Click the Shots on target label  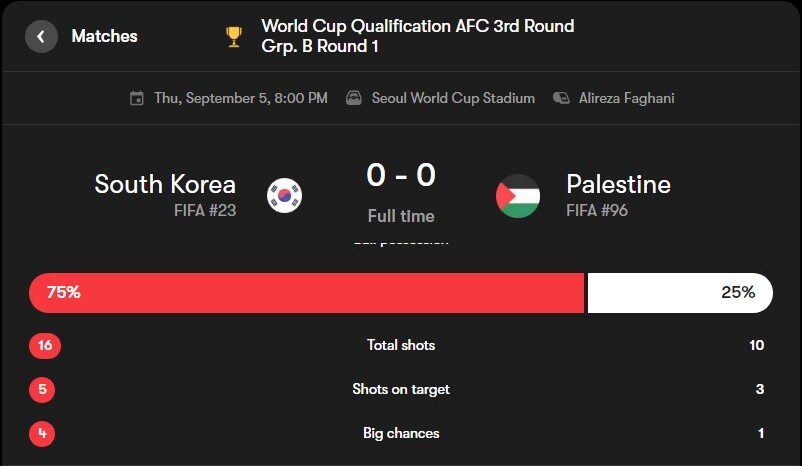tap(401, 389)
